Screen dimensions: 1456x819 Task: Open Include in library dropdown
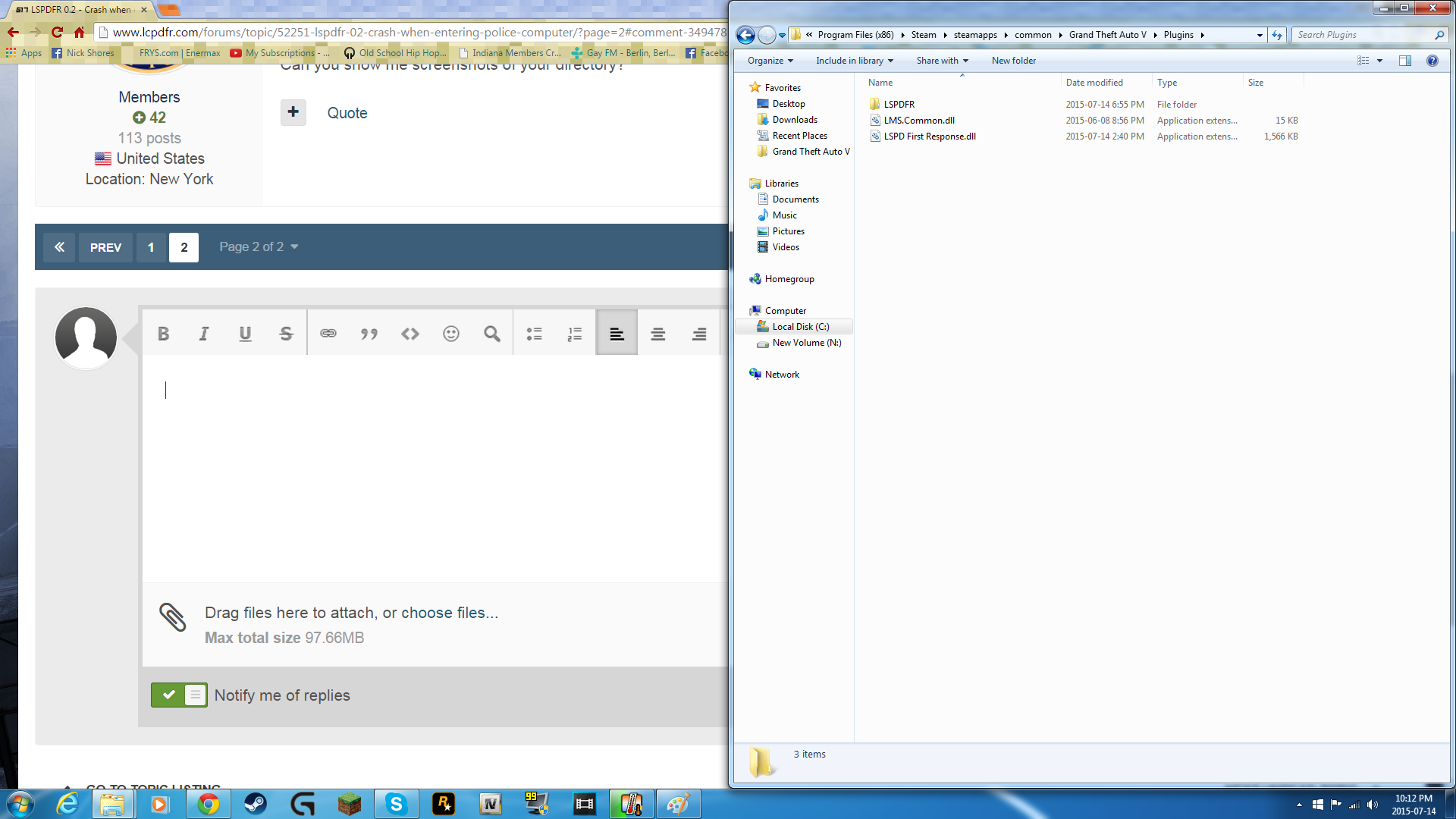pyautogui.click(x=854, y=61)
